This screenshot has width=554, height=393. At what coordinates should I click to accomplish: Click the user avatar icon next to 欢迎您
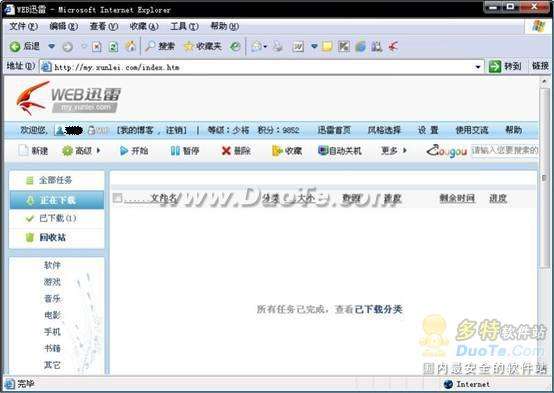(x=60, y=131)
